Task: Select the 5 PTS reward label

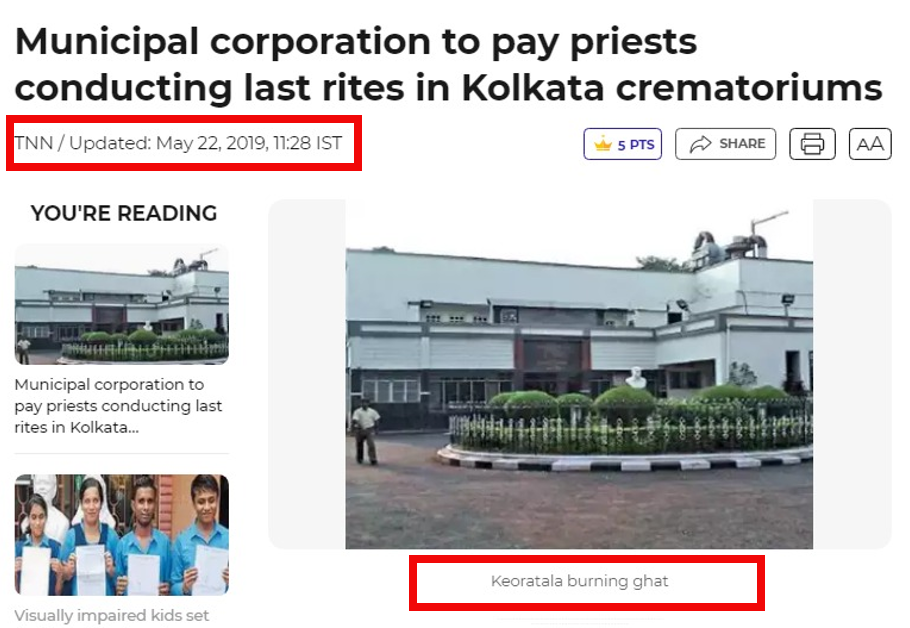Action: click(635, 145)
